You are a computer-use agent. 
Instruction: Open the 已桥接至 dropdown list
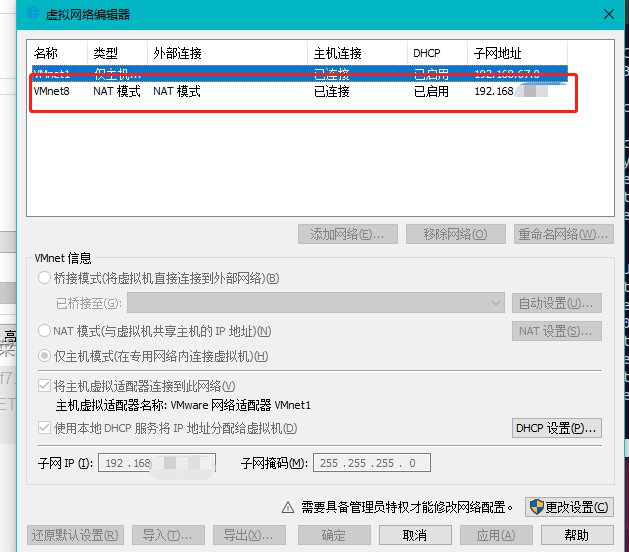[x=316, y=303]
